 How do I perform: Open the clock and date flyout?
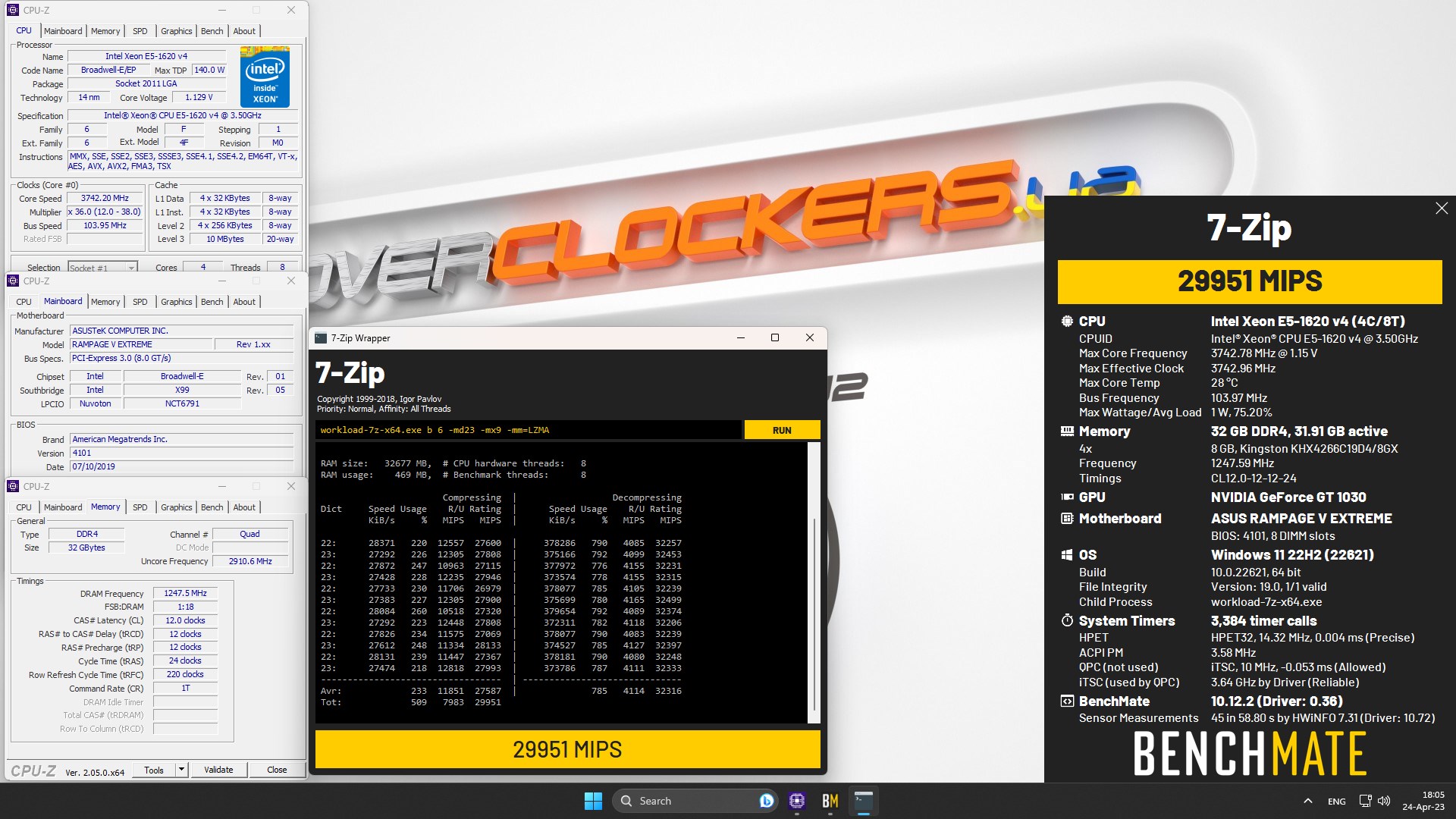click(1423, 801)
